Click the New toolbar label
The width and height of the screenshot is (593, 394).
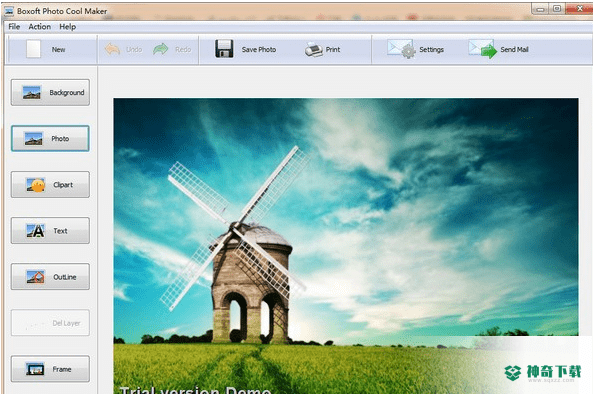(59, 50)
